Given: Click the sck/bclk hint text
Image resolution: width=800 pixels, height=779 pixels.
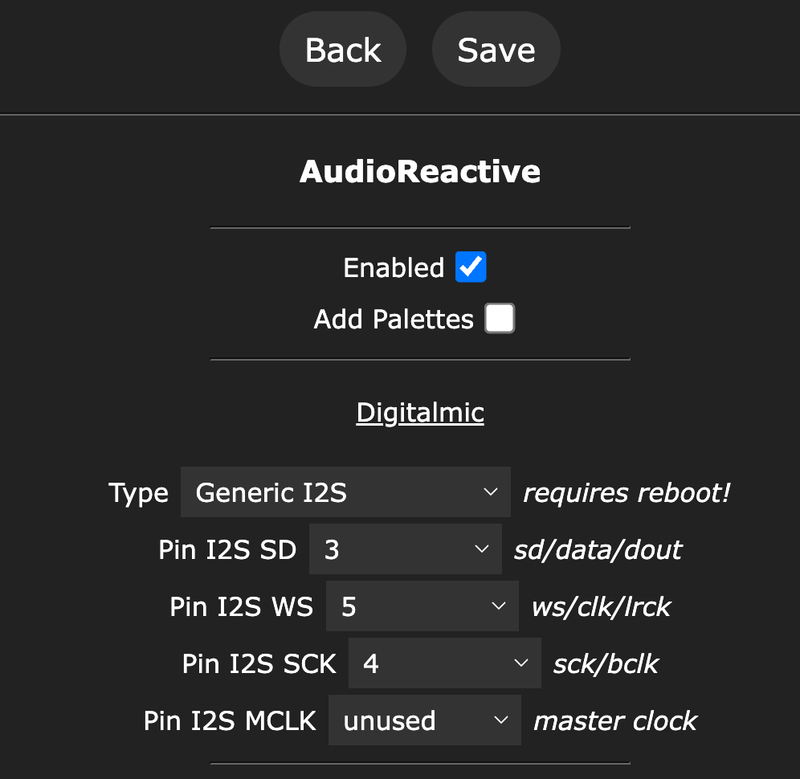Looking at the screenshot, I should (x=606, y=664).
